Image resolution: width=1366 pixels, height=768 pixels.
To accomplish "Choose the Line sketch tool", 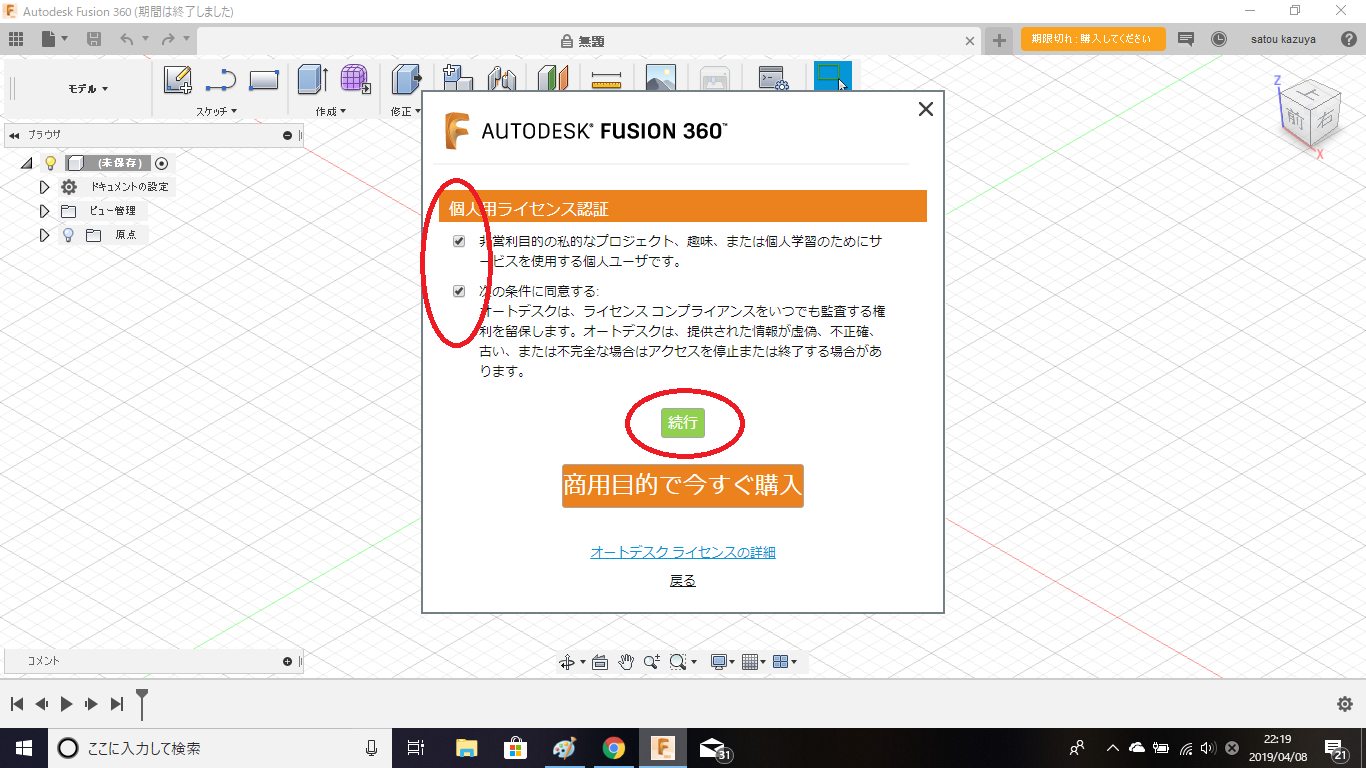I will 220,80.
